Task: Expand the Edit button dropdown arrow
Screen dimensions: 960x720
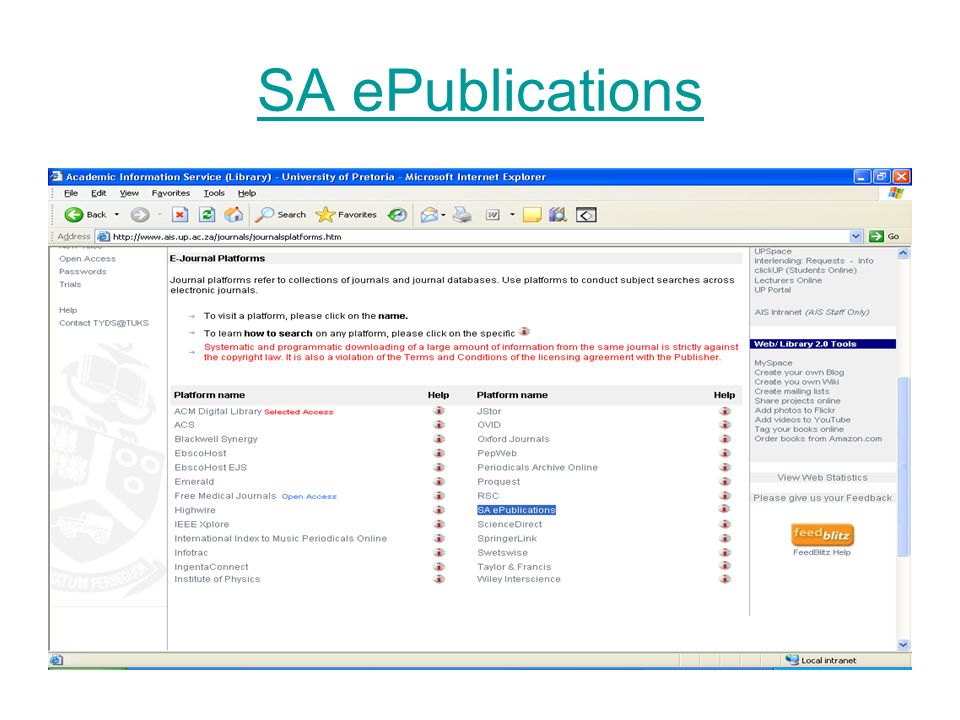Action: pyautogui.click(x=512, y=215)
